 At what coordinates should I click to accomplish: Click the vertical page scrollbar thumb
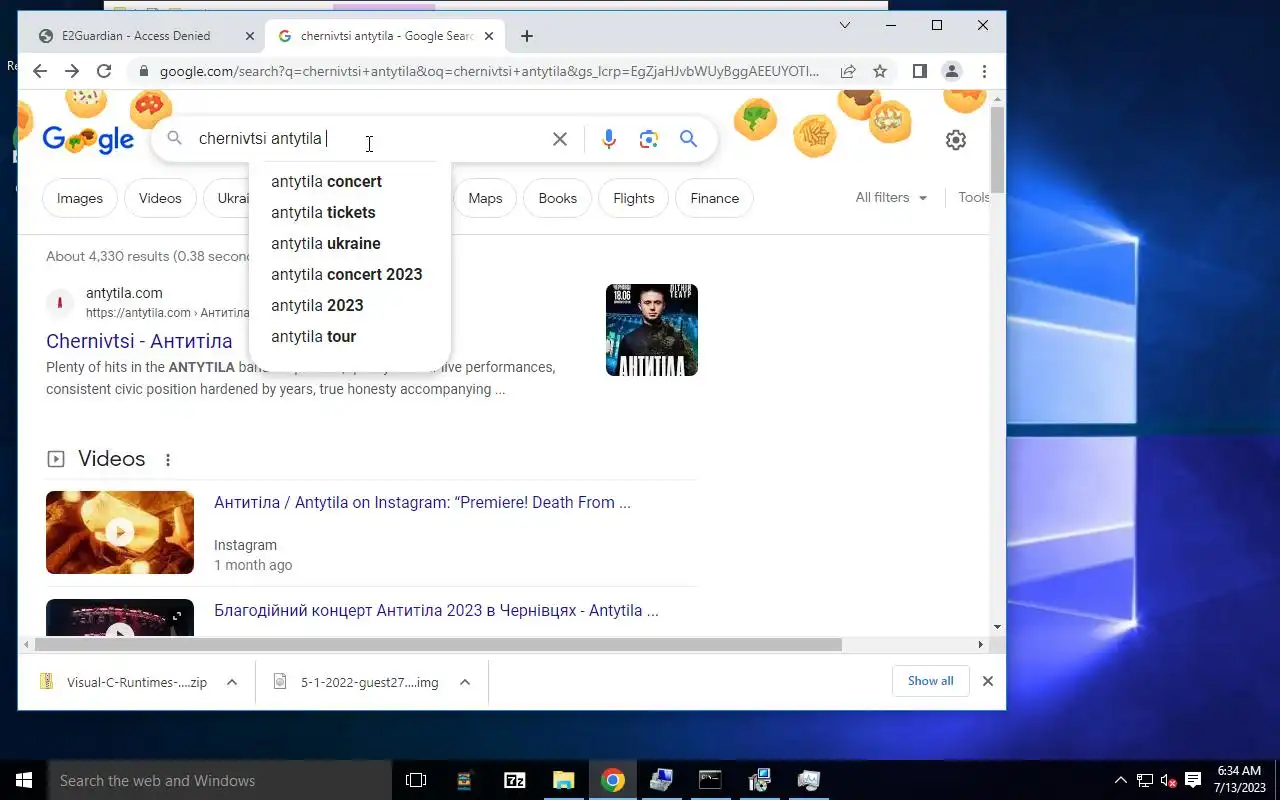tap(997, 148)
